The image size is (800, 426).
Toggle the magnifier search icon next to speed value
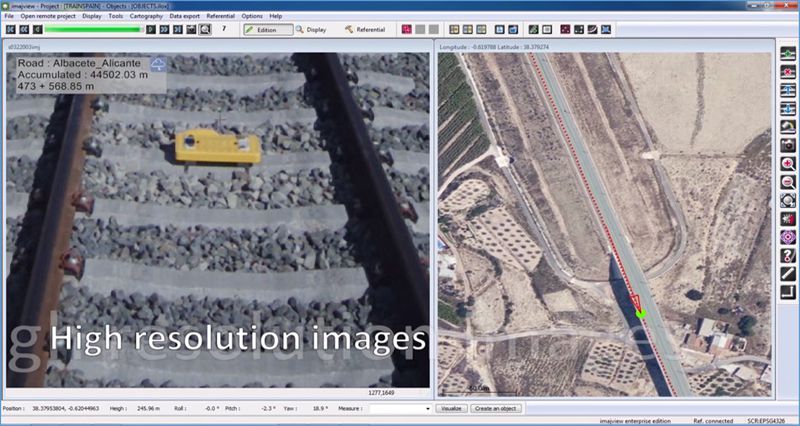pyautogui.click(x=205, y=30)
